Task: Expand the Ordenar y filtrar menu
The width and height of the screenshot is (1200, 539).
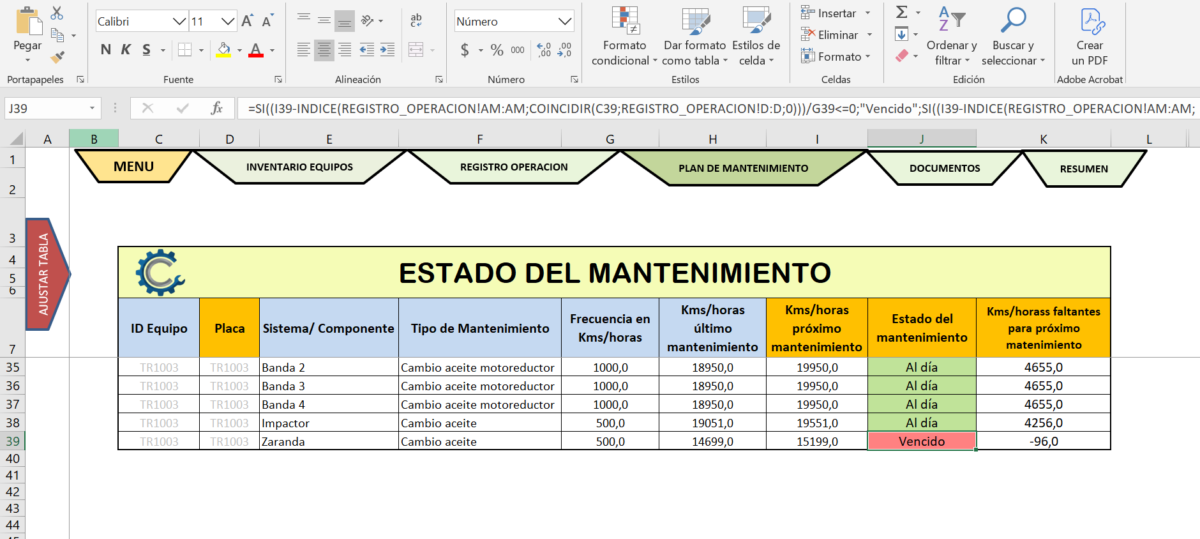Action: coord(951,37)
